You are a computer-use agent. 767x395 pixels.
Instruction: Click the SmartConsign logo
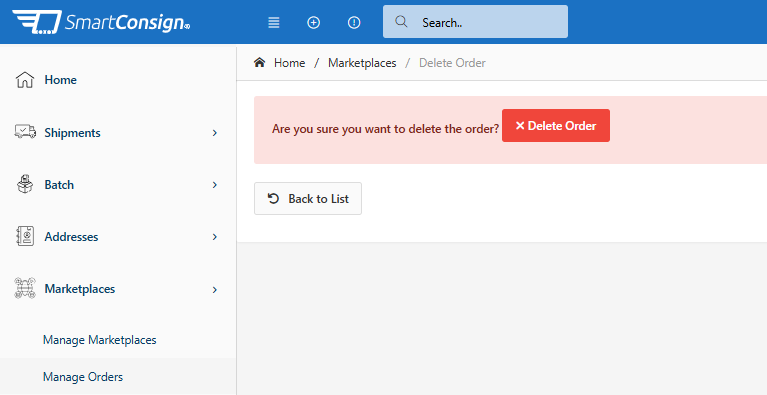(x=101, y=22)
